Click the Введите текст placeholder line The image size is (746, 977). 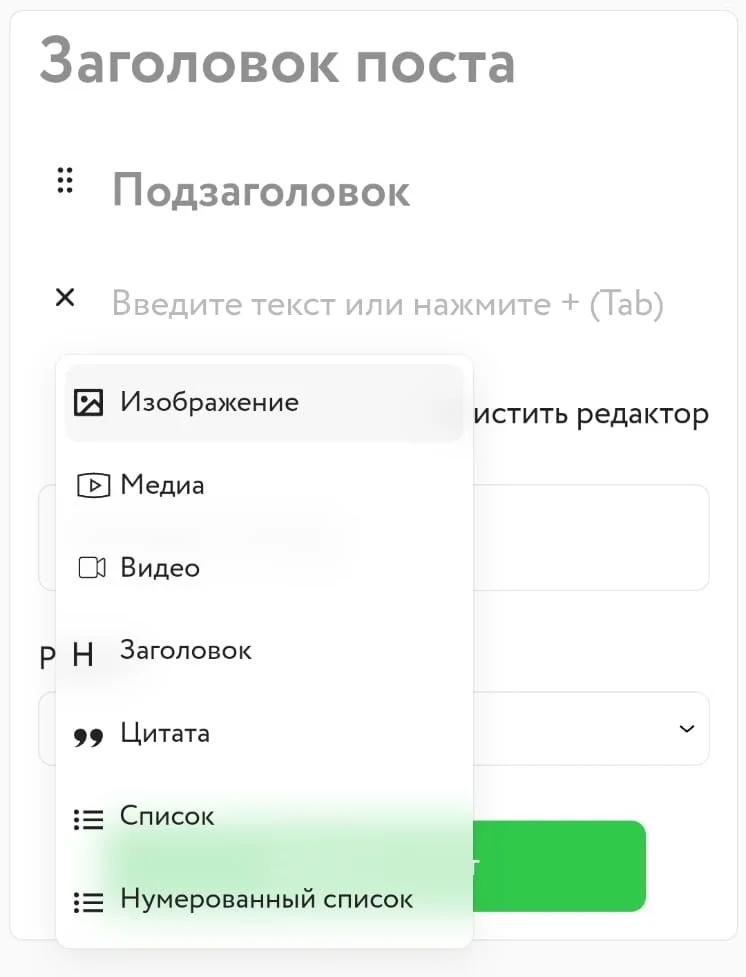(388, 303)
